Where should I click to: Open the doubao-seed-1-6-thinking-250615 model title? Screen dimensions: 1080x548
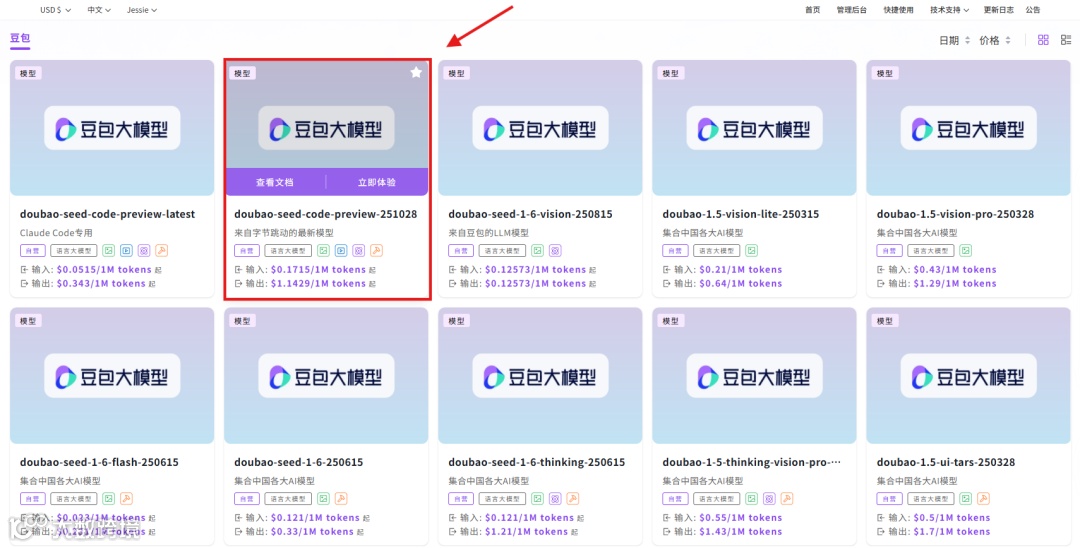tap(537, 462)
